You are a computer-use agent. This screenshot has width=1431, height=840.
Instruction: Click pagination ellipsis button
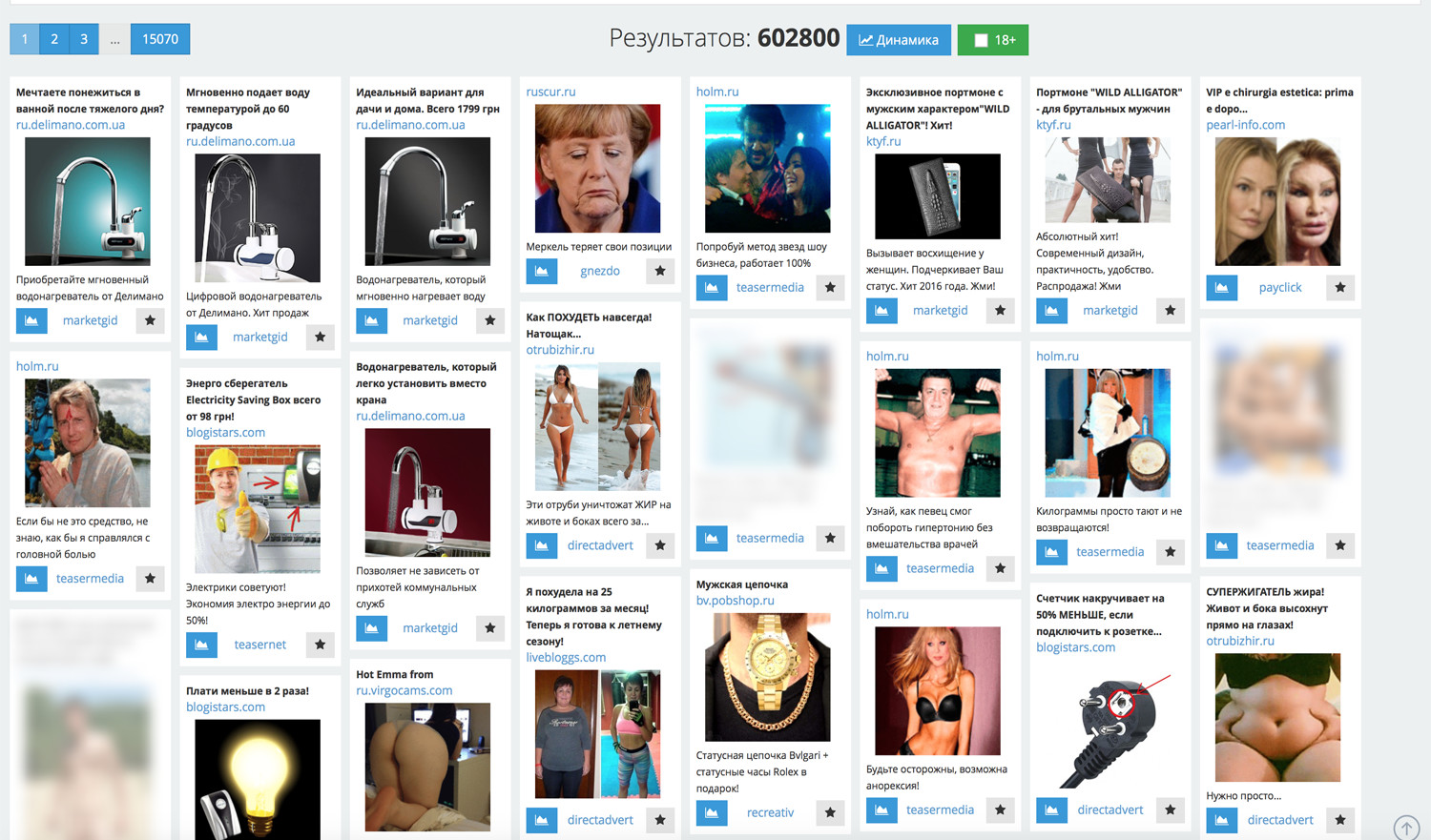(x=114, y=39)
